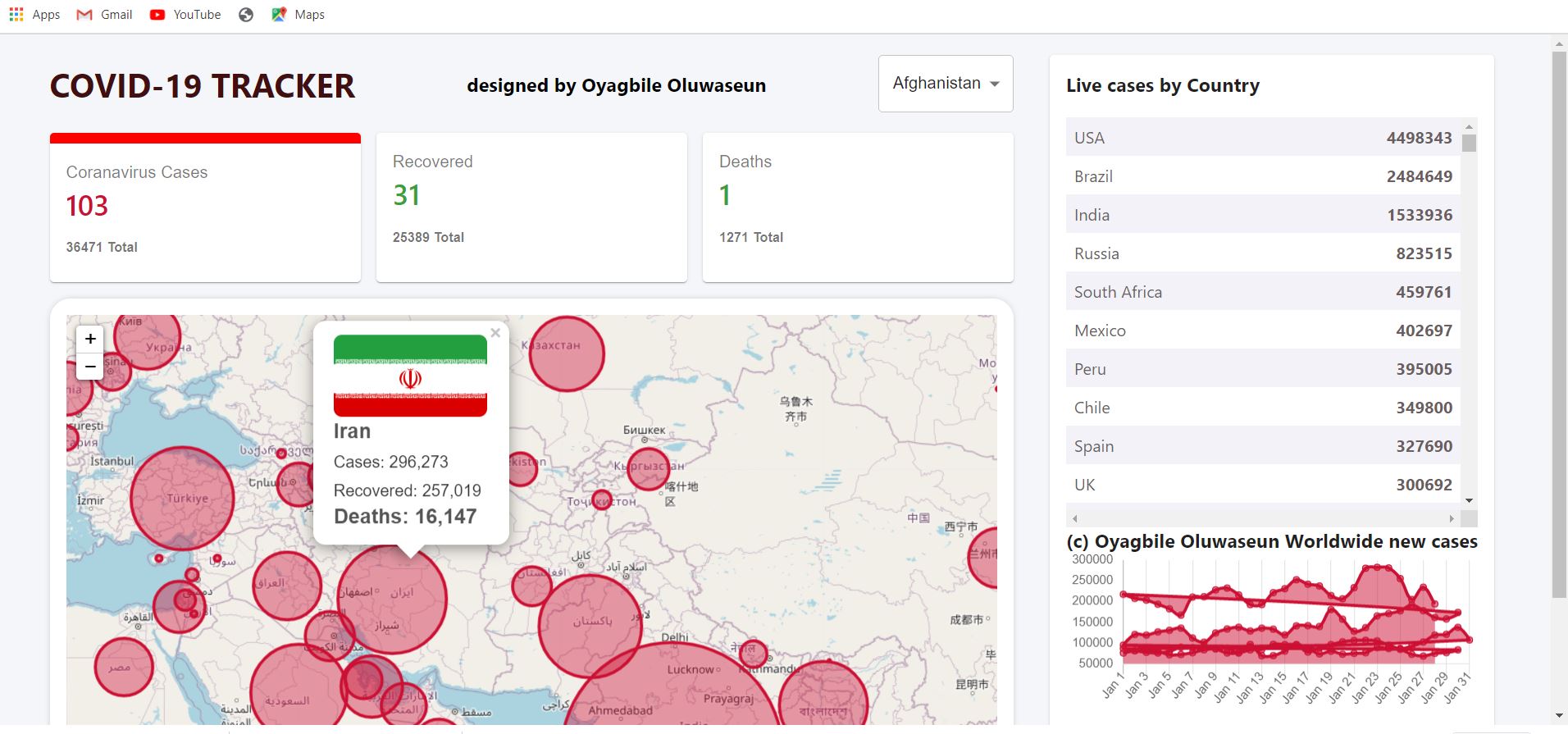Click the page scroll down arrow
Viewport: 1568px width, 734px height.
tap(1559, 717)
